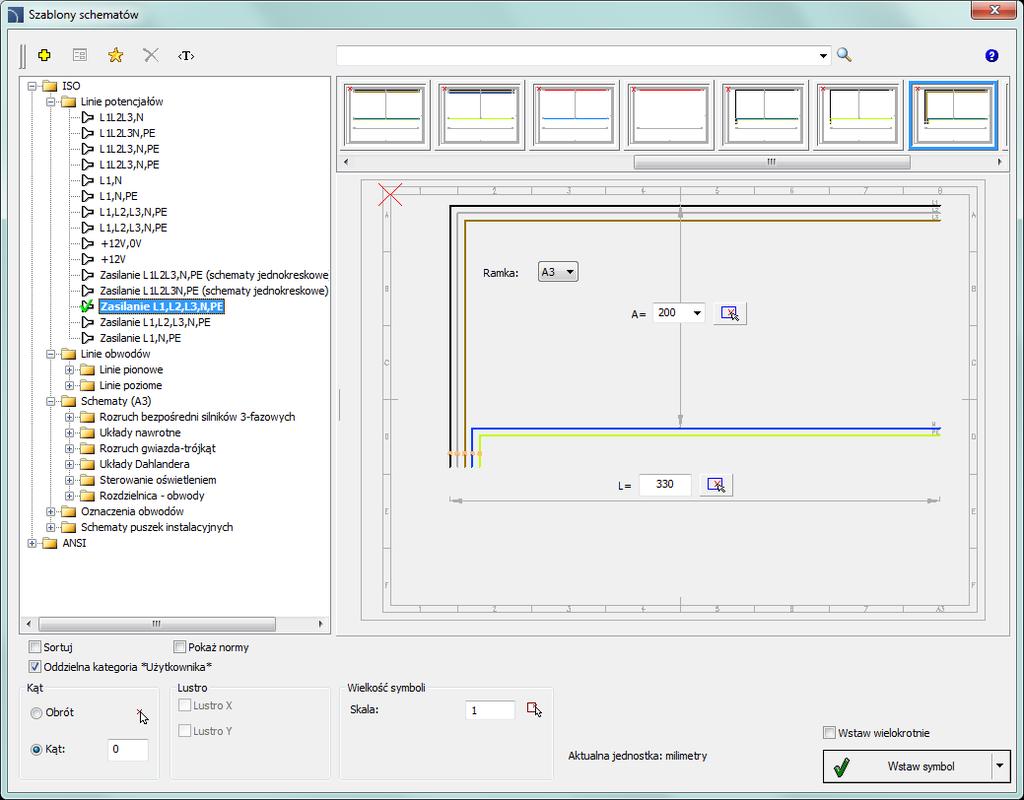Screen dimensions: 1024x800
Task: Close the Szablony schematów dialog
Action: [994, 10]
